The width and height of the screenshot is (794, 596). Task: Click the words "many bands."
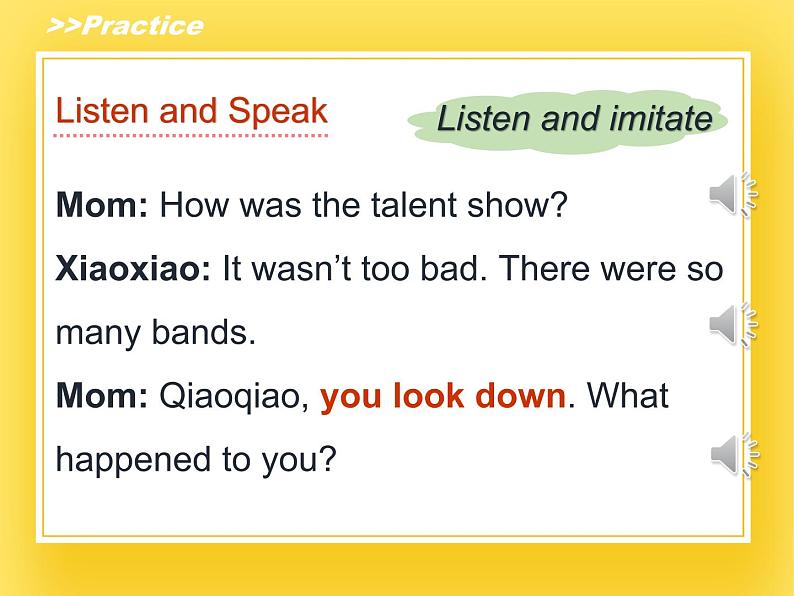coord(155,333)
